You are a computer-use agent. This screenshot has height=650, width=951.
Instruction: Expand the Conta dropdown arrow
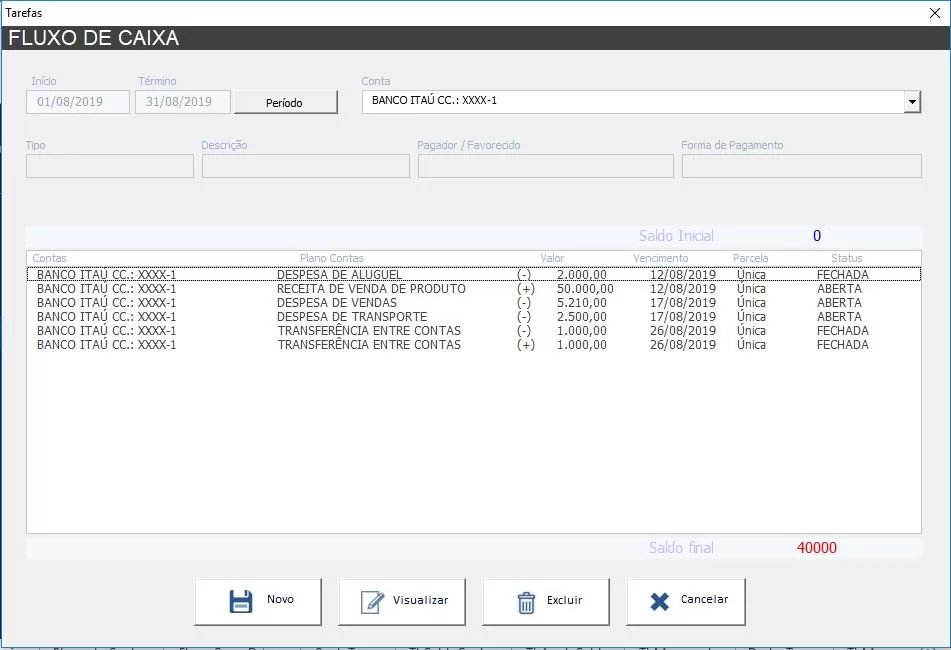coord(911,102)
